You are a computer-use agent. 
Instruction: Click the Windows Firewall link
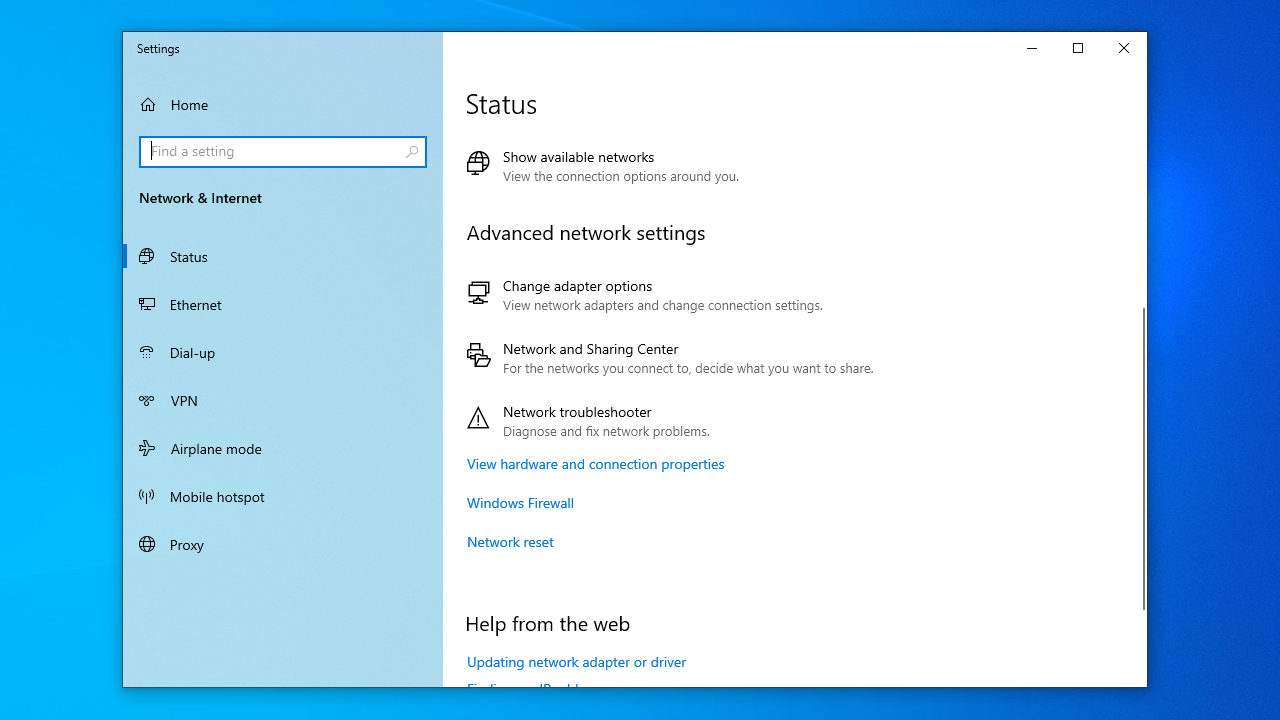tap(520, 503)
